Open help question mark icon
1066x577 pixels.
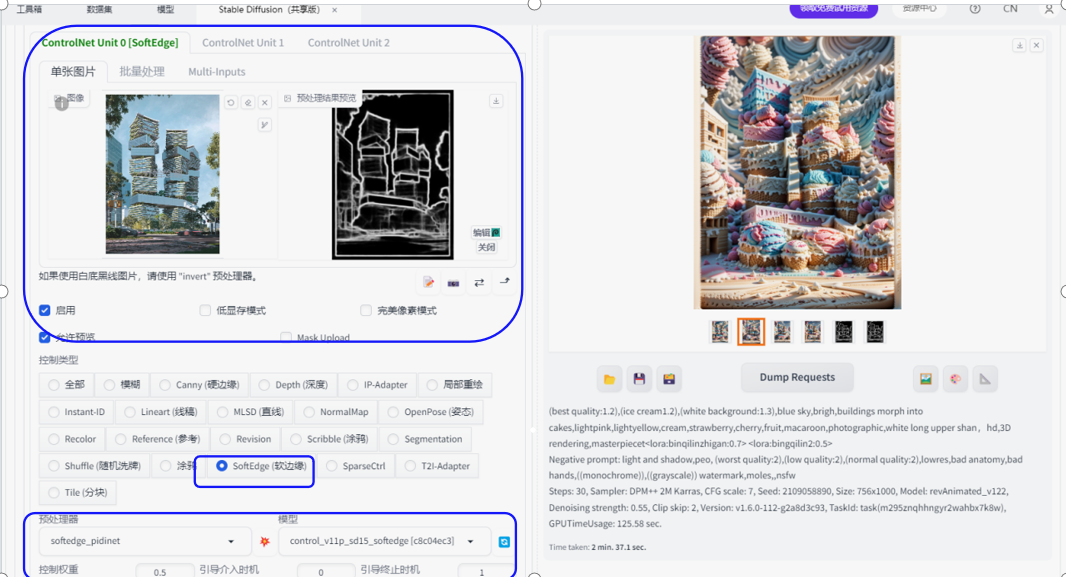pyautogui.click(x=975, y=9)
